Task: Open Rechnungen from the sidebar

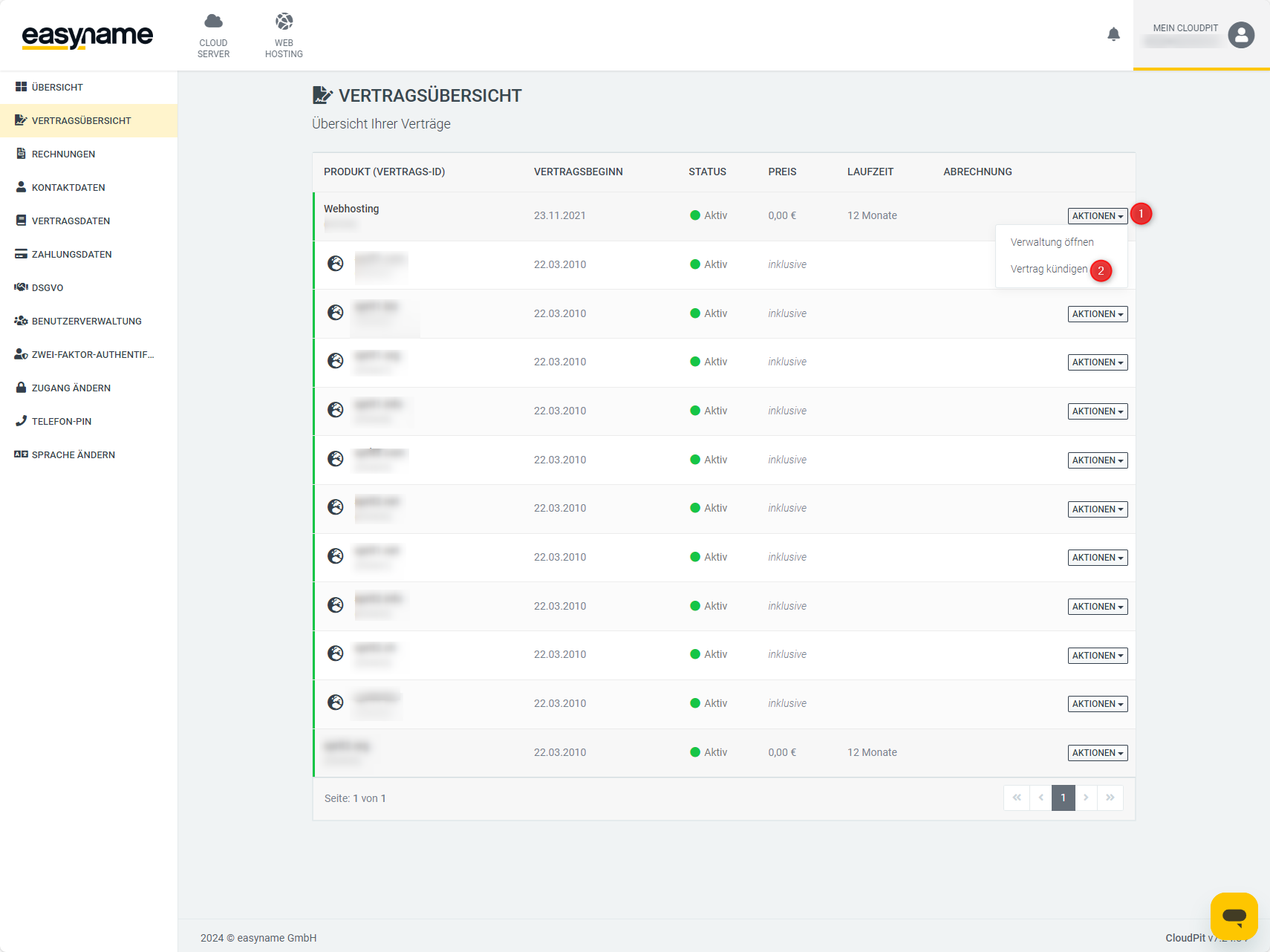Action: tap(63, 154)
